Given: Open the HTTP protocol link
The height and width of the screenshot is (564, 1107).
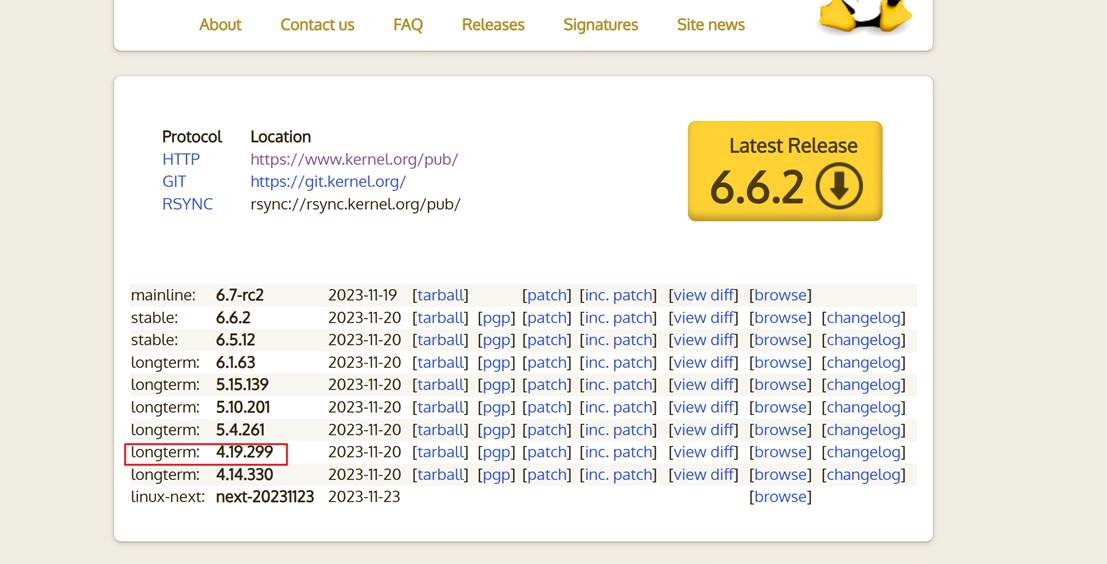Looking at the screenshot, I should click(181, 160).
